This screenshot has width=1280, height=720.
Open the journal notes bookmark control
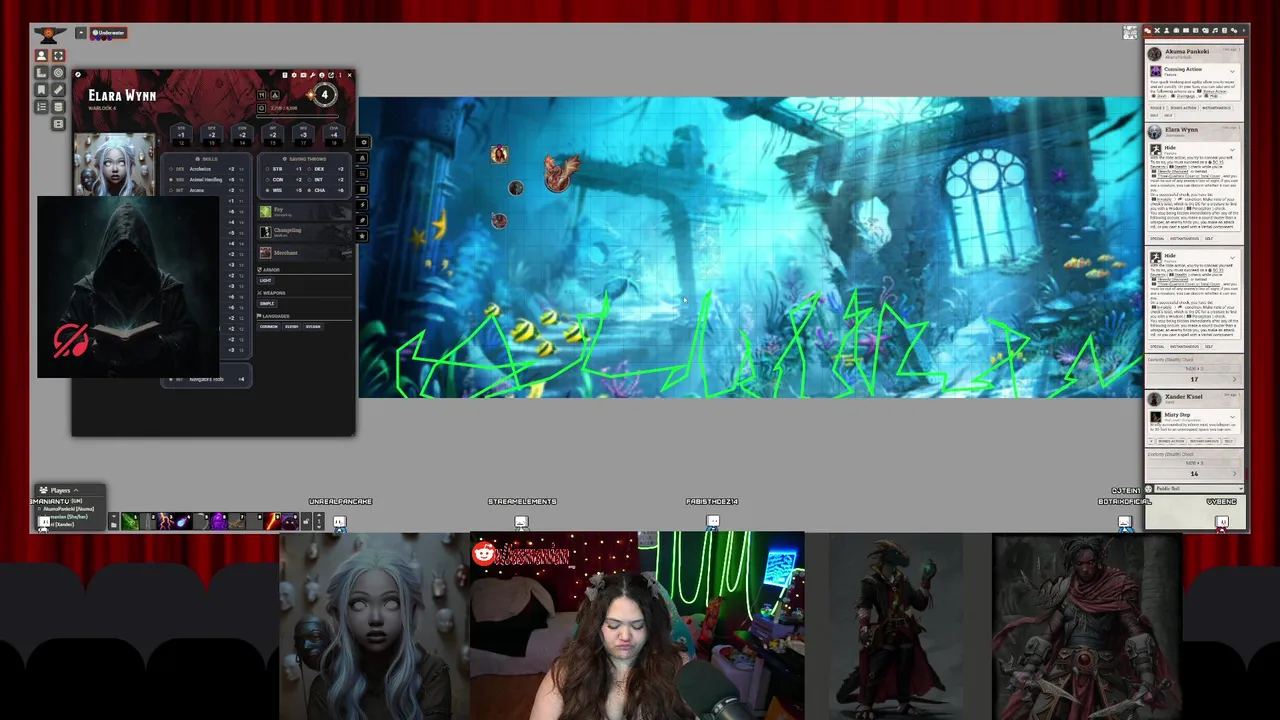pos(41,90)
